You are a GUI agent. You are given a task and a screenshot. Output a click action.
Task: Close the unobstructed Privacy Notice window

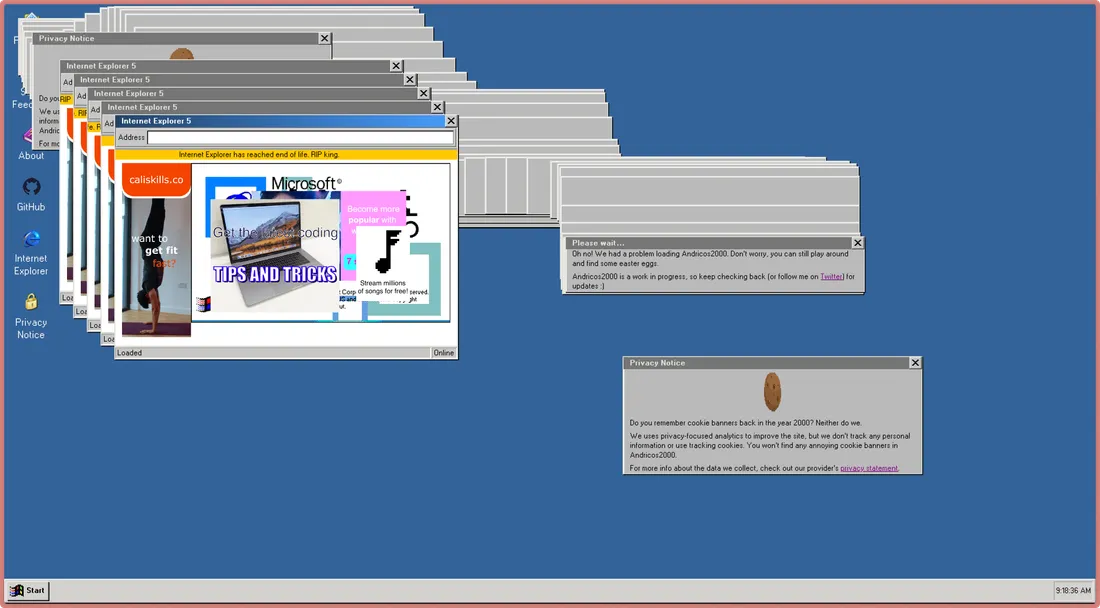915,363
